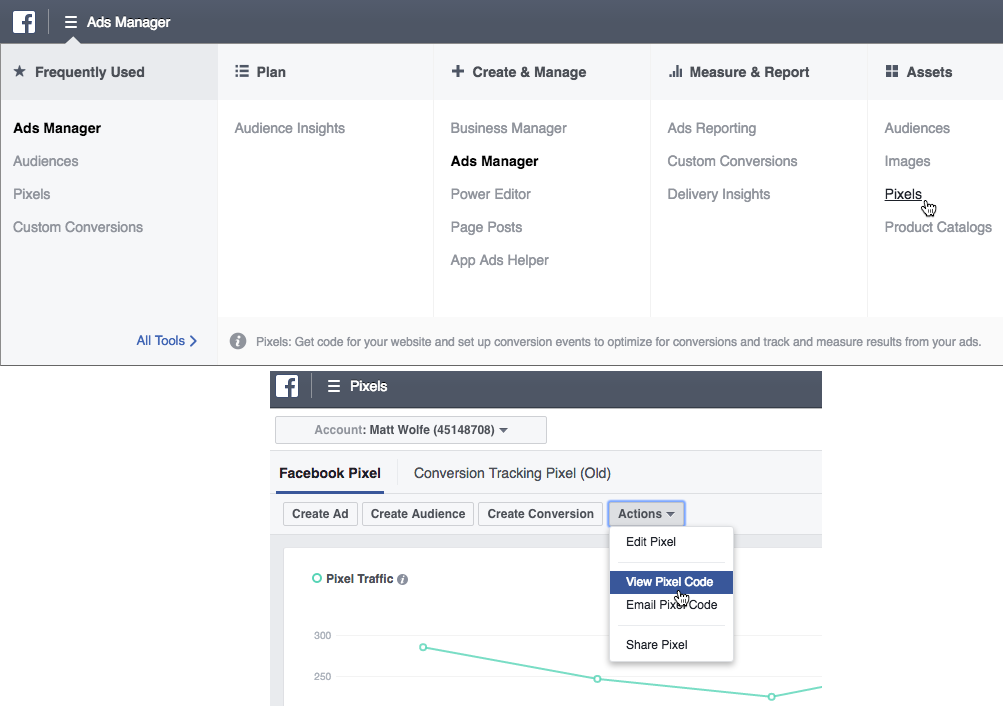The height and width of the screenshot is (718, 1003).
Task: Click Facebook logo in Ads Manager bar
Action: coord(24,22)
